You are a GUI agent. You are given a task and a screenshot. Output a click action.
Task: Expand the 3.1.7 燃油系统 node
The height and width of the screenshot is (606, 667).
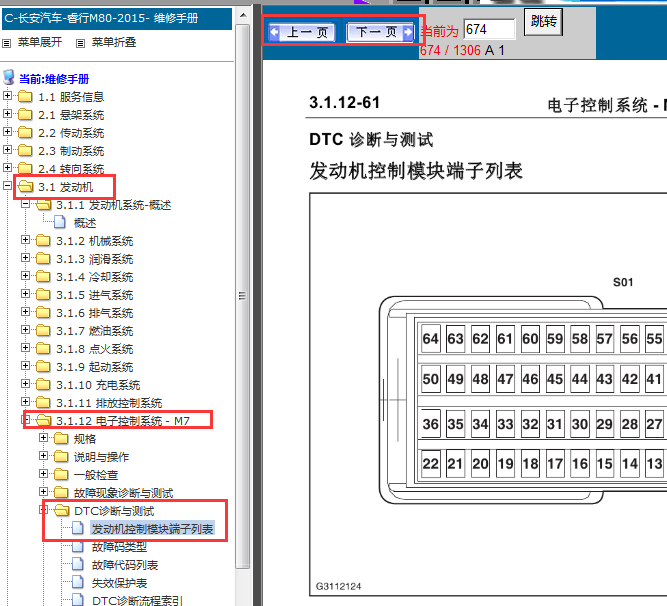point(26,330)
